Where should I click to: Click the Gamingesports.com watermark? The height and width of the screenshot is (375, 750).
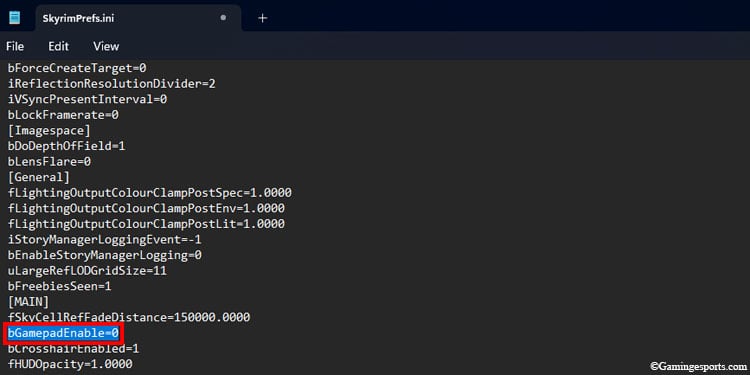tap(699, 366)
